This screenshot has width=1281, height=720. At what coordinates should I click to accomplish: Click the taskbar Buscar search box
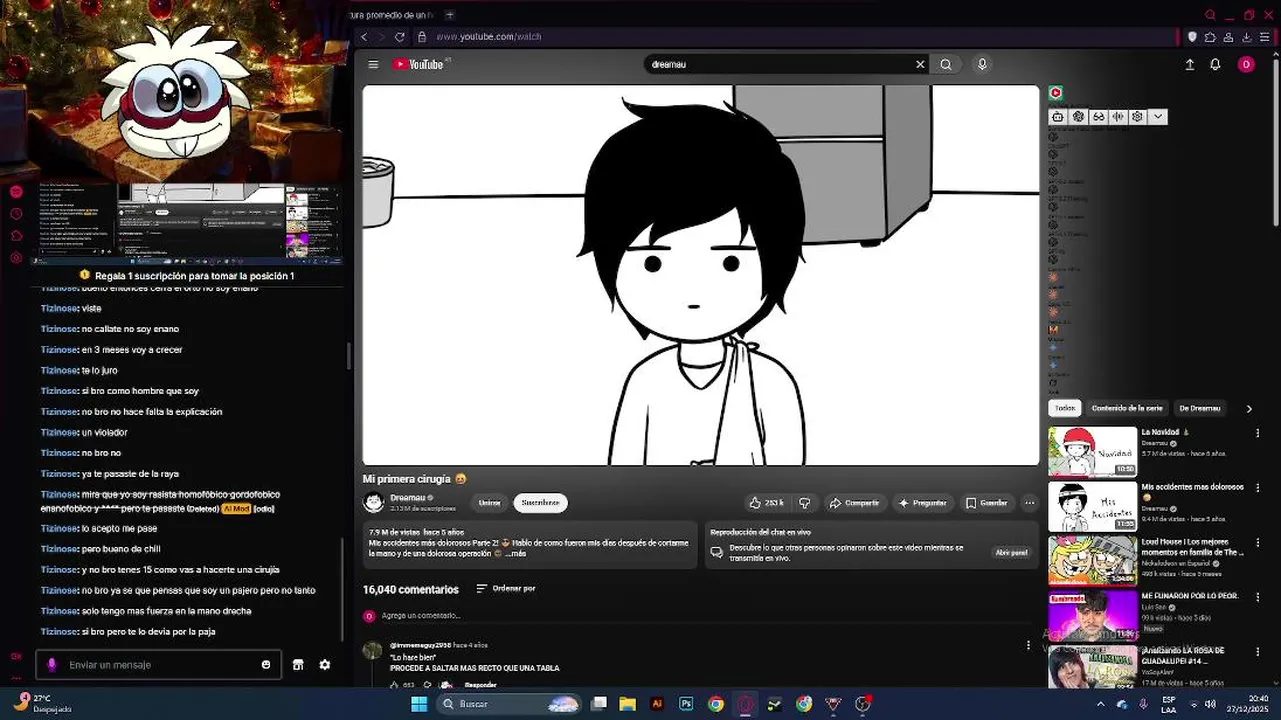pos(510,704)
